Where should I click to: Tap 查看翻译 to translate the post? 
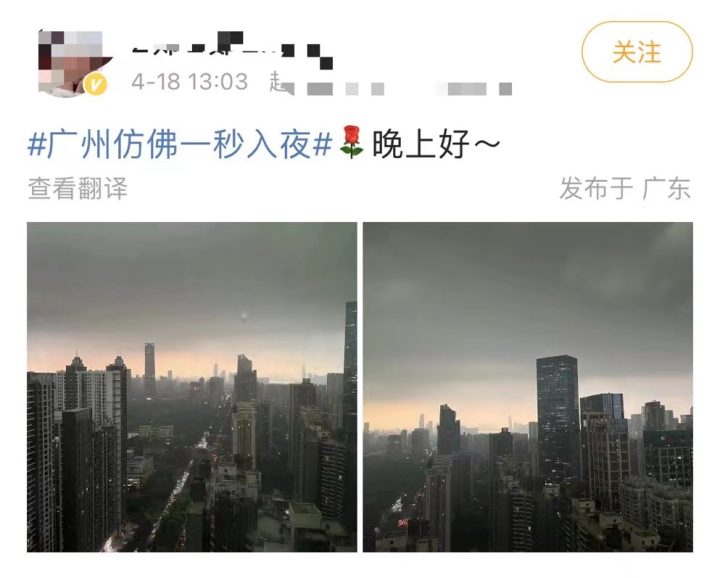[x=78, y=188]
